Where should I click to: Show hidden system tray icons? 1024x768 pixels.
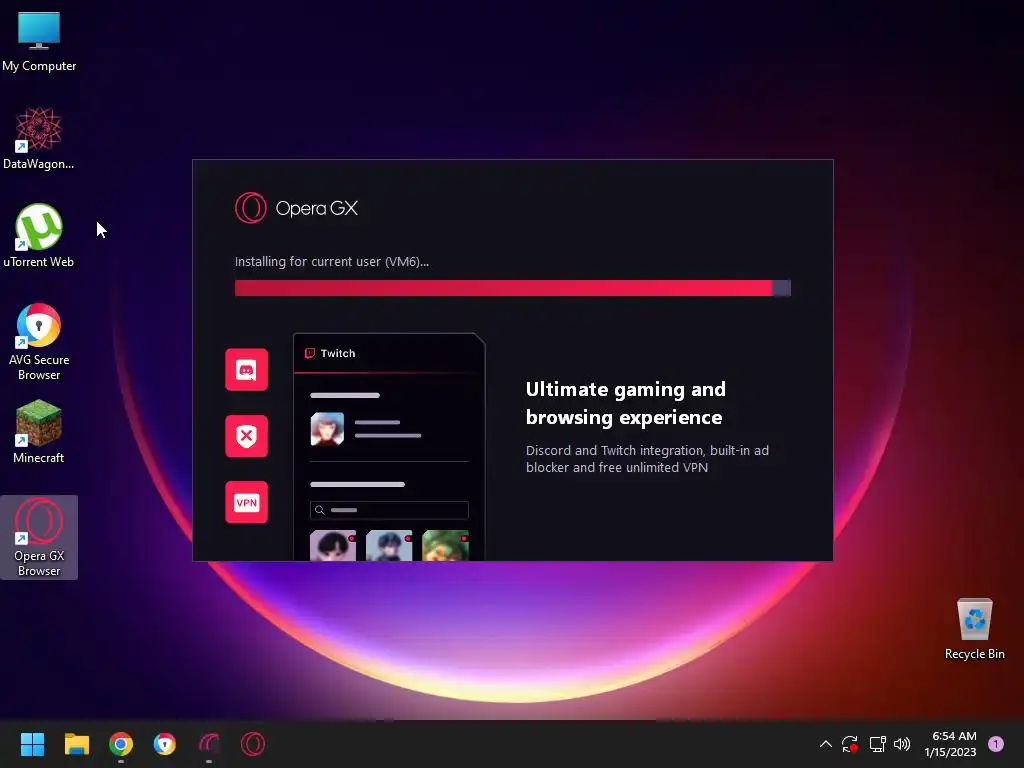point(825,744)
